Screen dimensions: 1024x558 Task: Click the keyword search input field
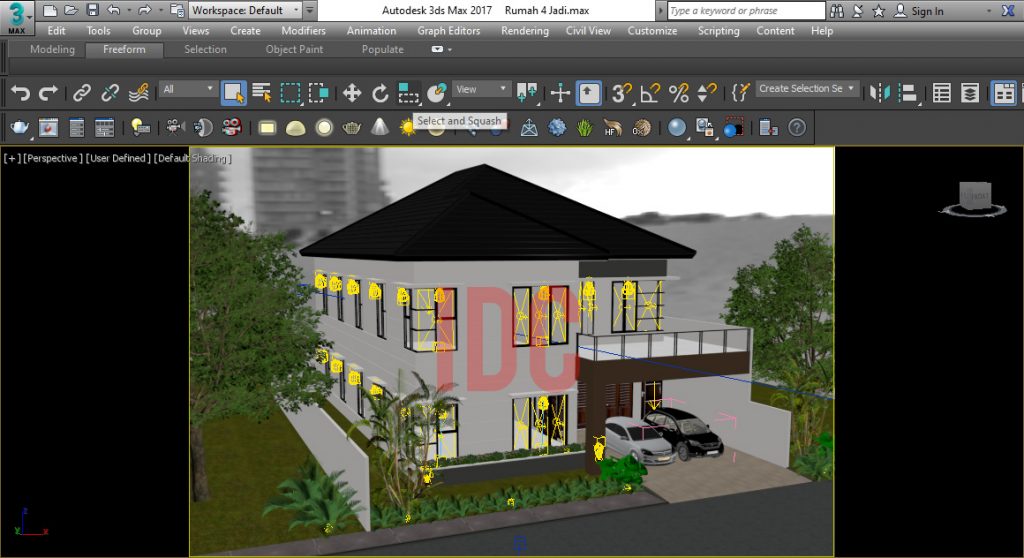tap(746, 10)
